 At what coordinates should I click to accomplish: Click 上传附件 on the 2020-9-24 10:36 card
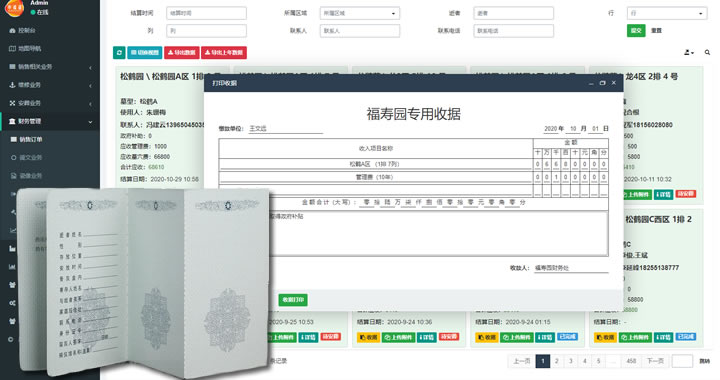pyautogui.click(x=399, y=337)
